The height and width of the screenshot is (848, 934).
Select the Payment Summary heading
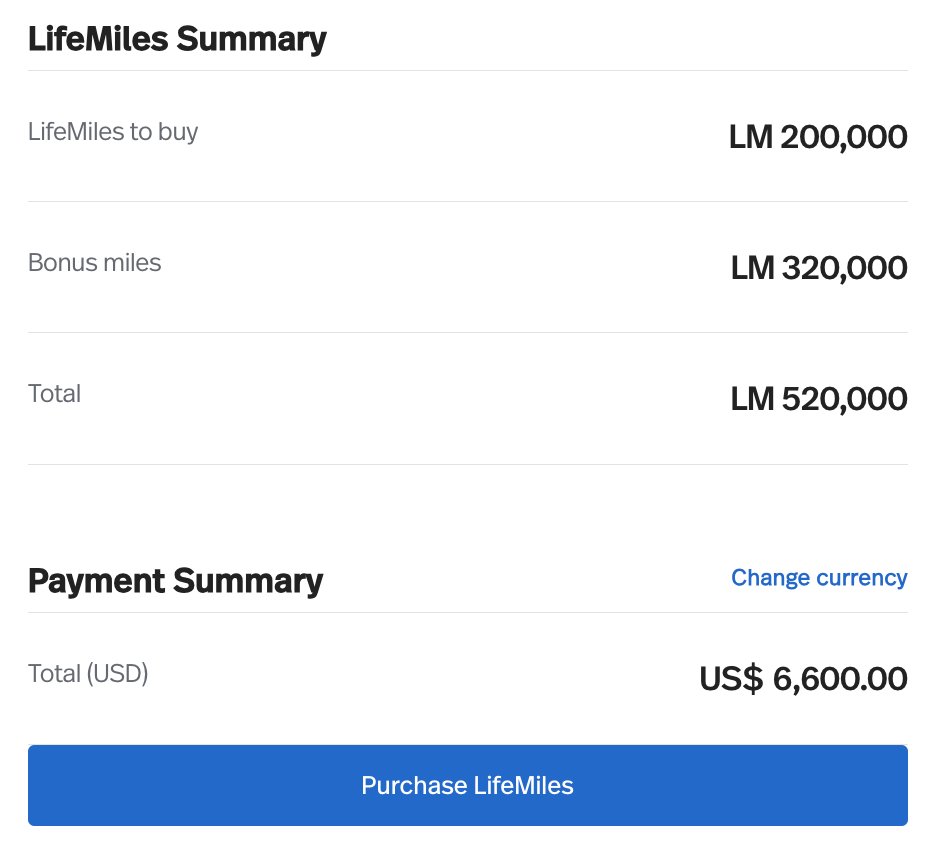[x=176, y=580]
